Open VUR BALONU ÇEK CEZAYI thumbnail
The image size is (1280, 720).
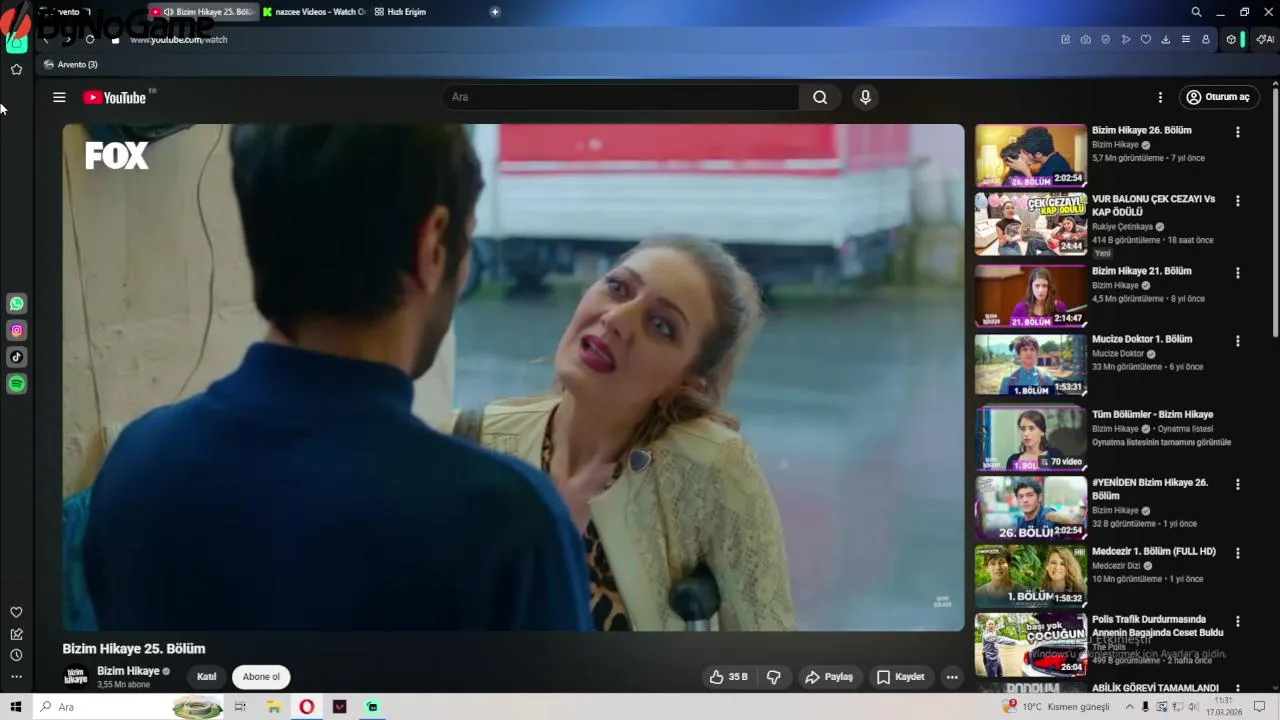coord(1031,224)
